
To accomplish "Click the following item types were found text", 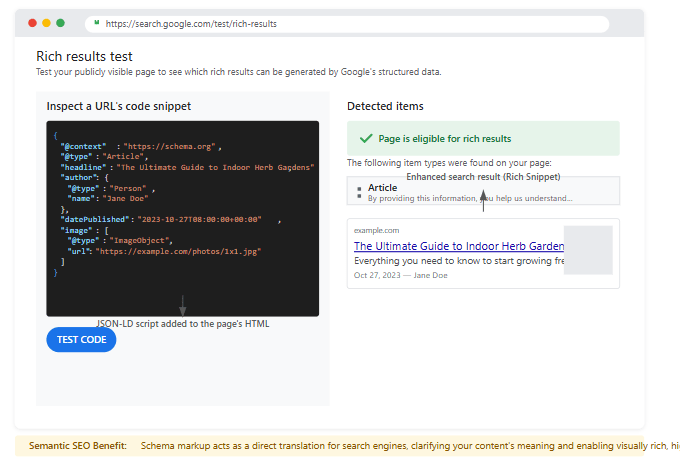I will [x=449, y=163].
